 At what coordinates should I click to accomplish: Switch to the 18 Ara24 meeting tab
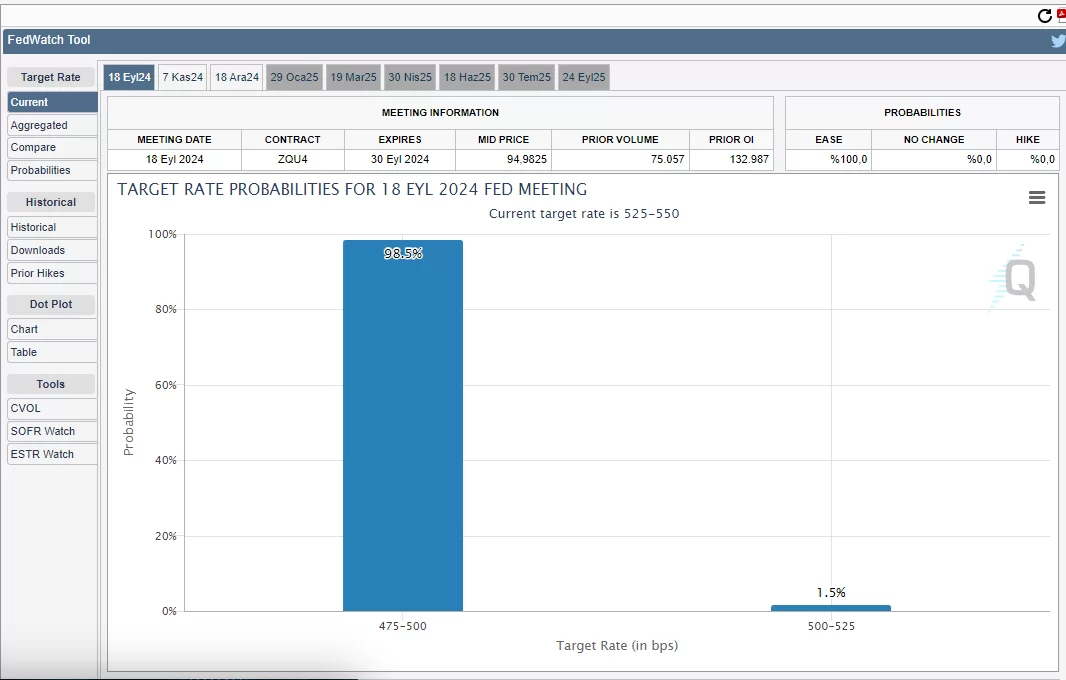[x=237, y=78]
